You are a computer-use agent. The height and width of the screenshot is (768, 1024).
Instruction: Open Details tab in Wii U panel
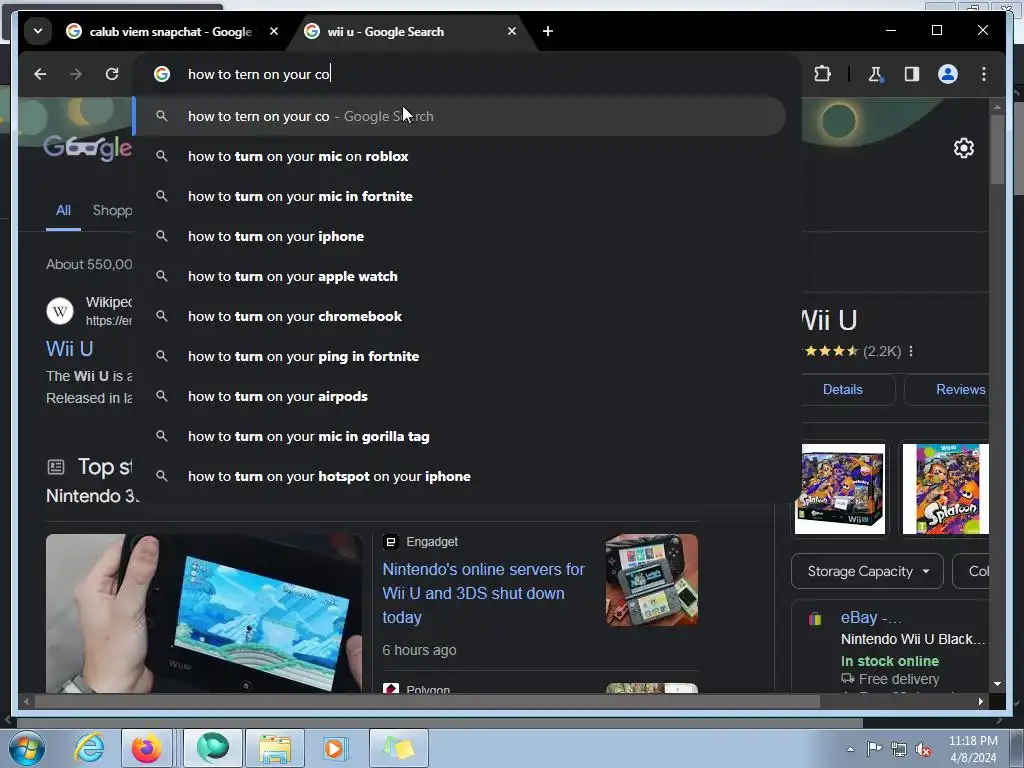pyautogui.click(x=842, y=389)
